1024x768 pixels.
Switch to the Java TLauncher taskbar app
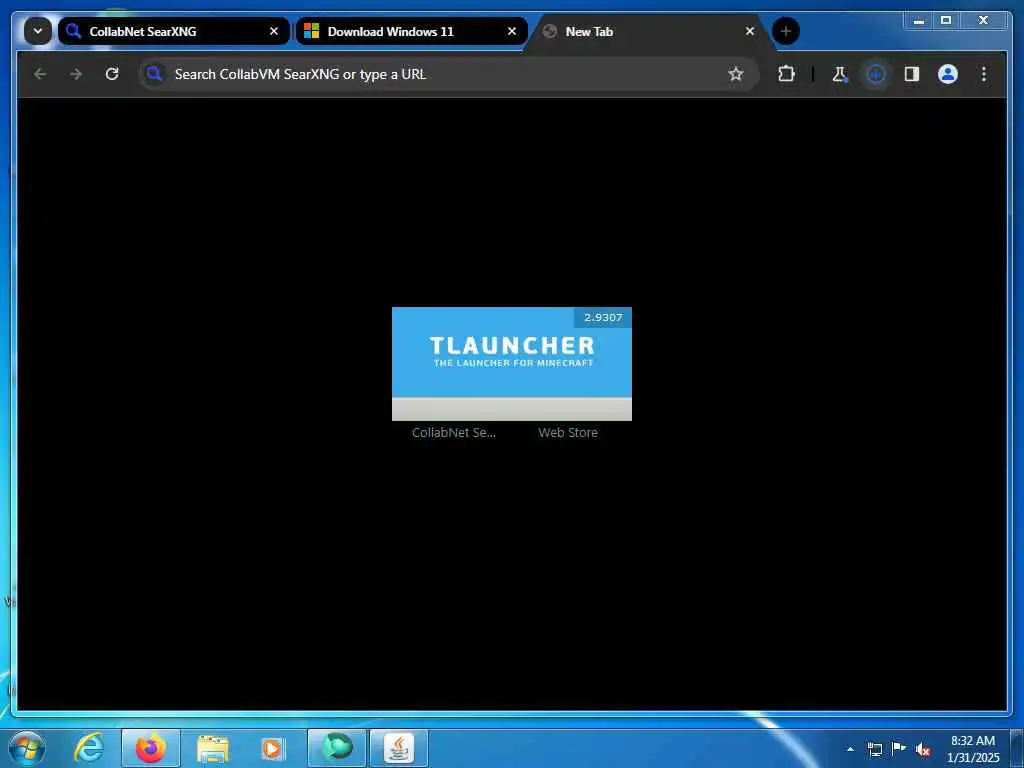pos(399,748)
